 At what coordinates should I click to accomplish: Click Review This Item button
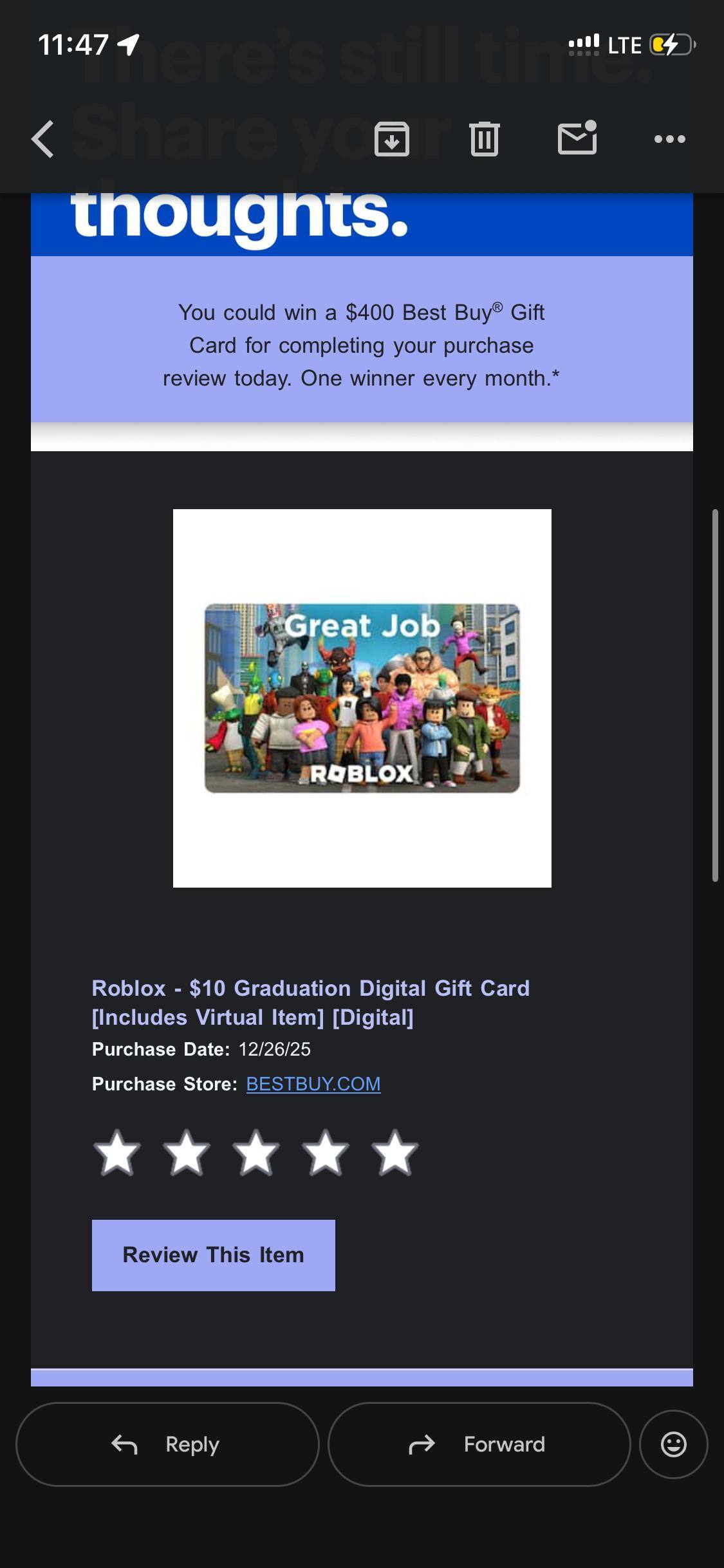pos(214,1255)
